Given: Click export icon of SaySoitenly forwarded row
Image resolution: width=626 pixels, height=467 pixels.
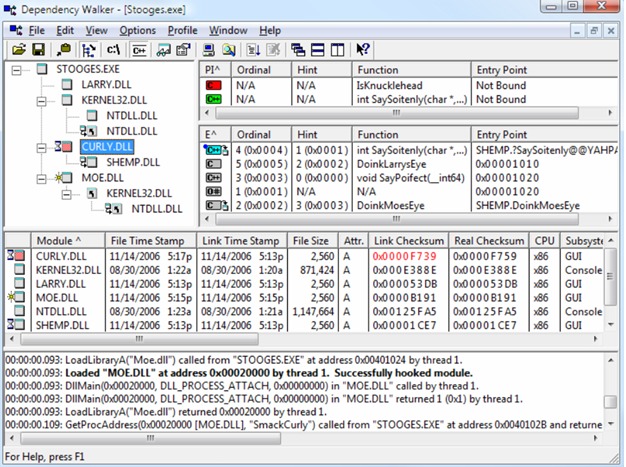Looking at the screenshot, I should point(216,150).
